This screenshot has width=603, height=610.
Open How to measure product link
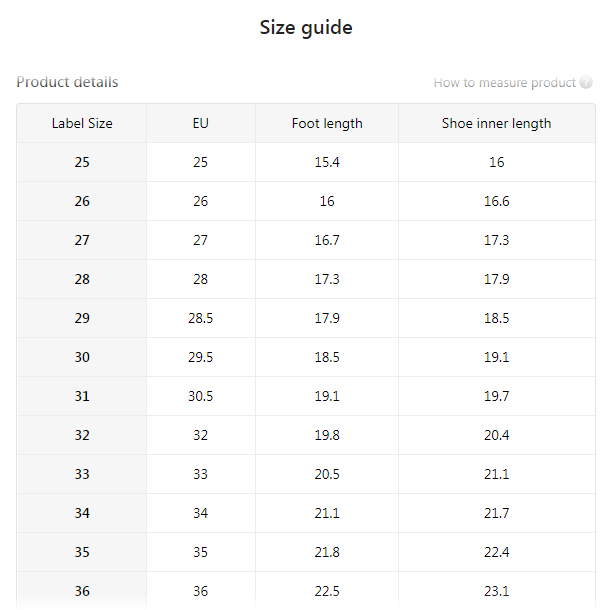click(504, 83)
